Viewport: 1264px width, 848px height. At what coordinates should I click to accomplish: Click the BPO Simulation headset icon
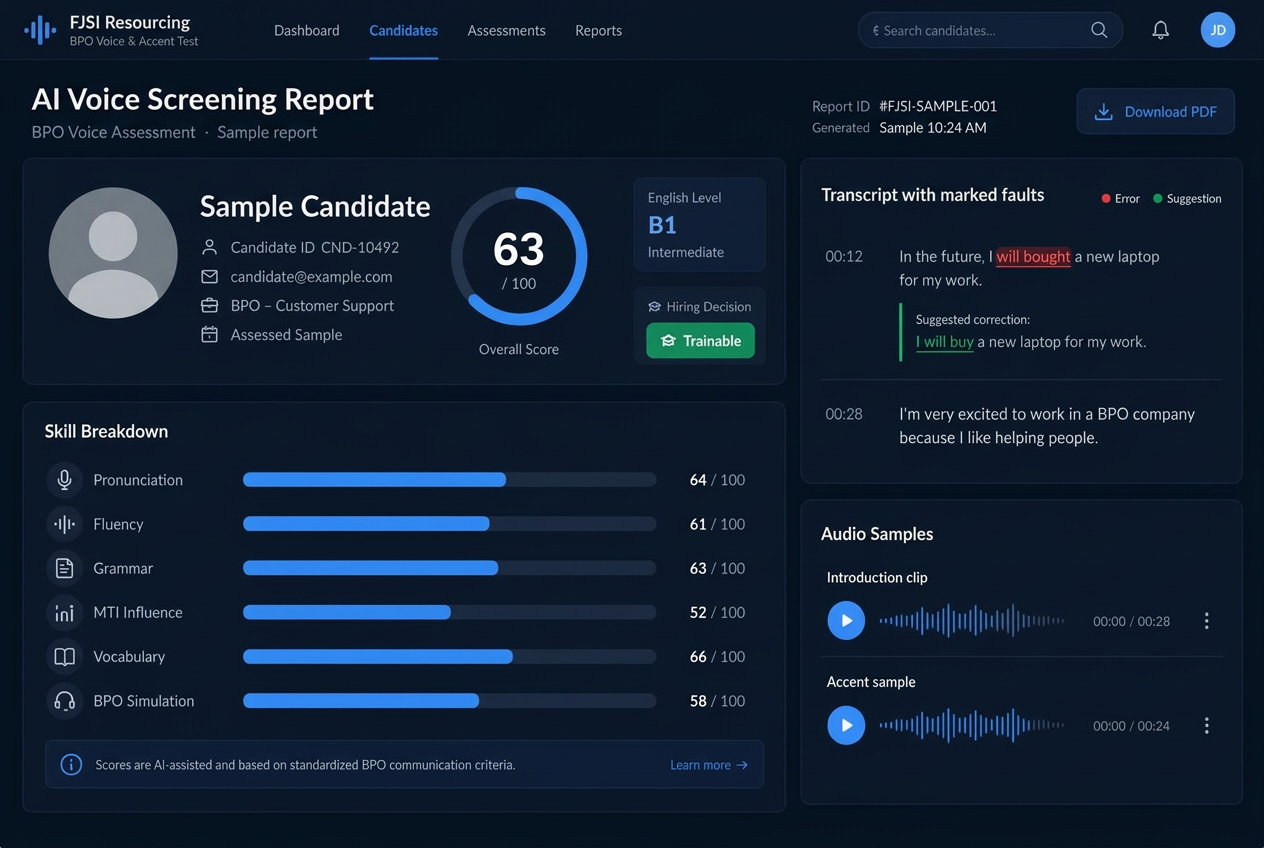tap(64, 701)
